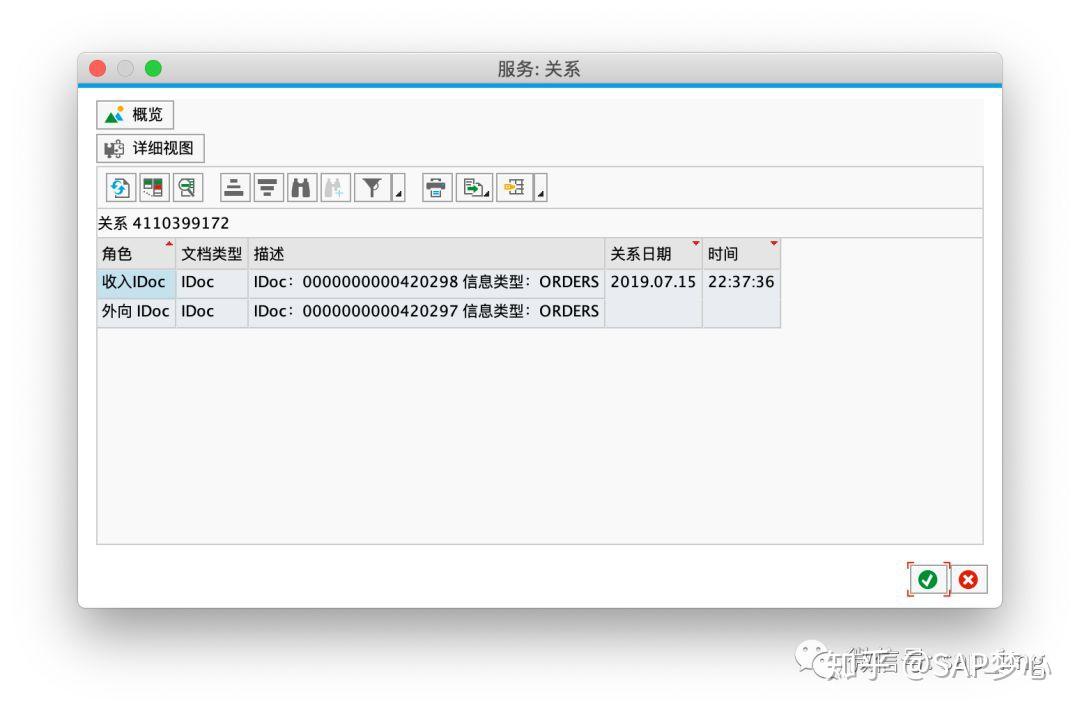This screenshot has height=711, width=1080.
Task: Open Find with the binoculars icon
Action: tap(301, 187)
